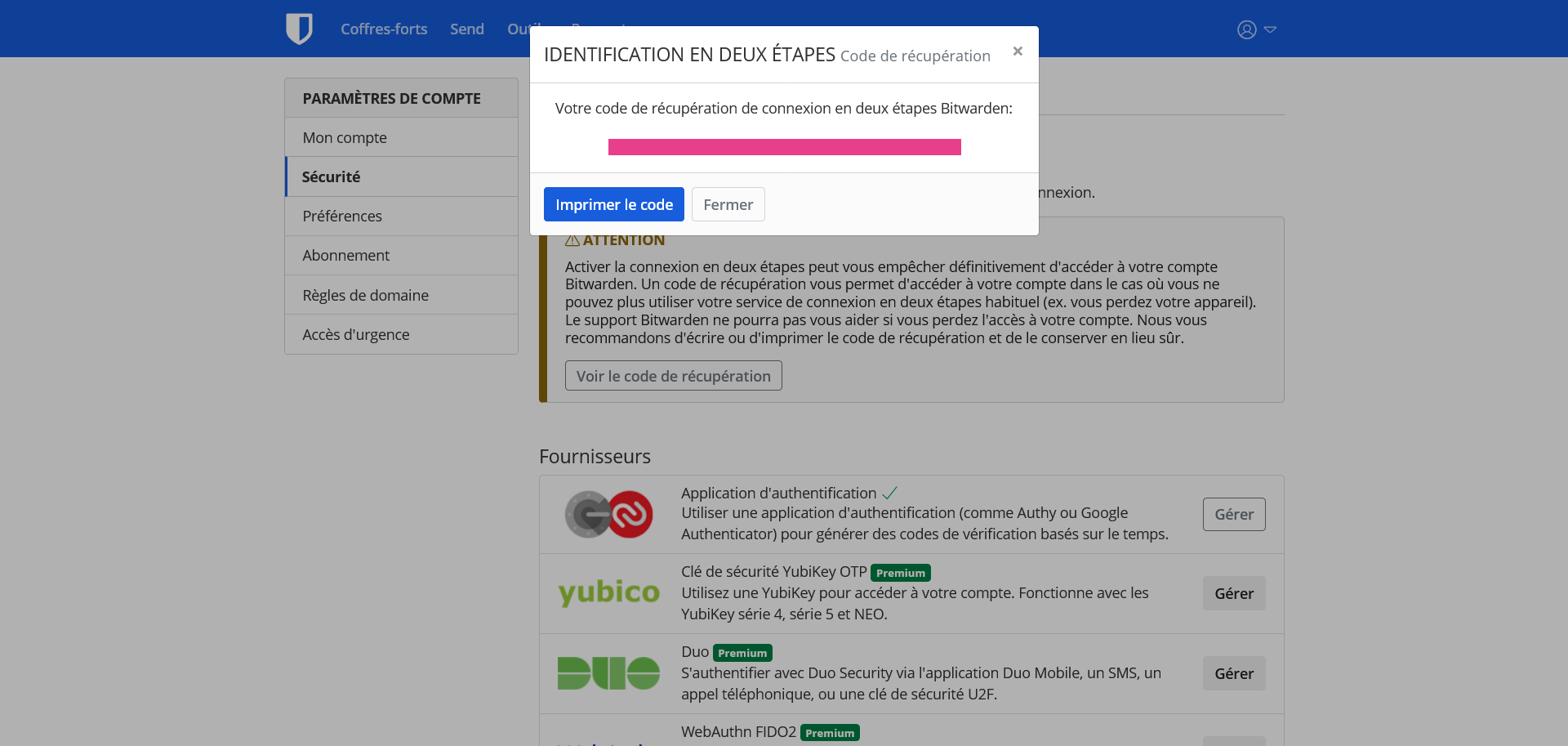Click the Bitwarden shield logo

point(299,29)
